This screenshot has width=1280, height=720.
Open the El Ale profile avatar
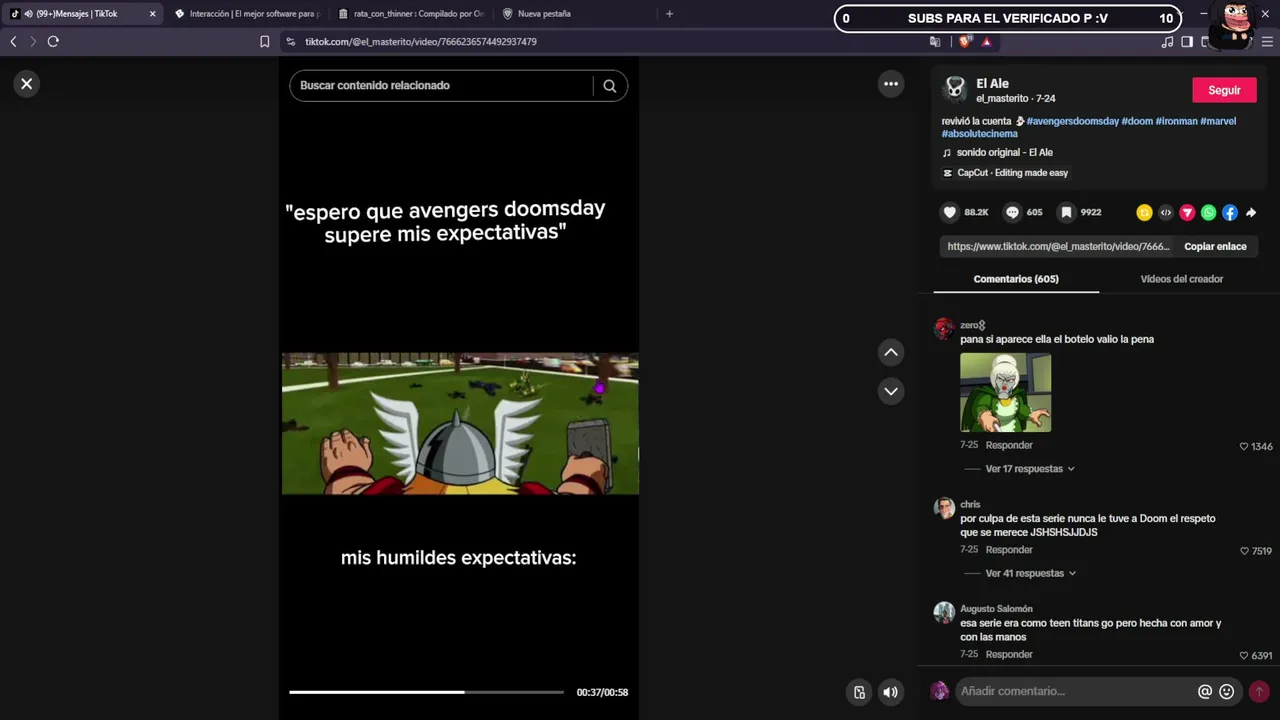pyautogui.click(x=956, y=89)
